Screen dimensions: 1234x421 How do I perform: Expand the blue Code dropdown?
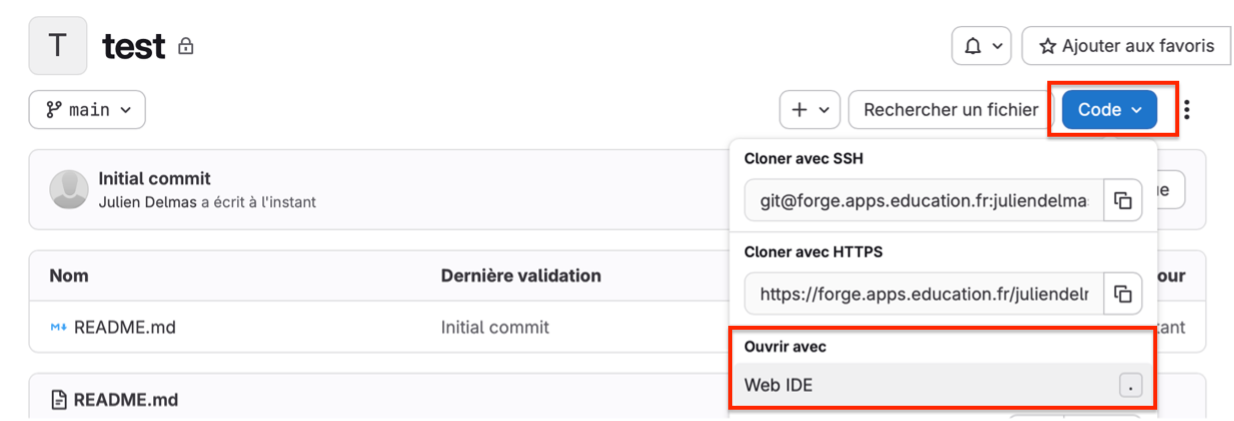coord(1109,110)
